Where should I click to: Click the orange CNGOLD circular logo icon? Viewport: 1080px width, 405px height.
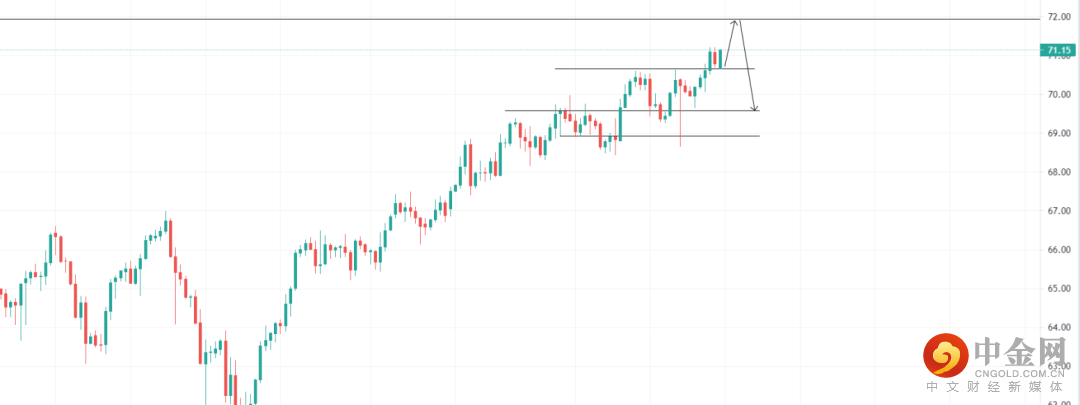[945, 353]
